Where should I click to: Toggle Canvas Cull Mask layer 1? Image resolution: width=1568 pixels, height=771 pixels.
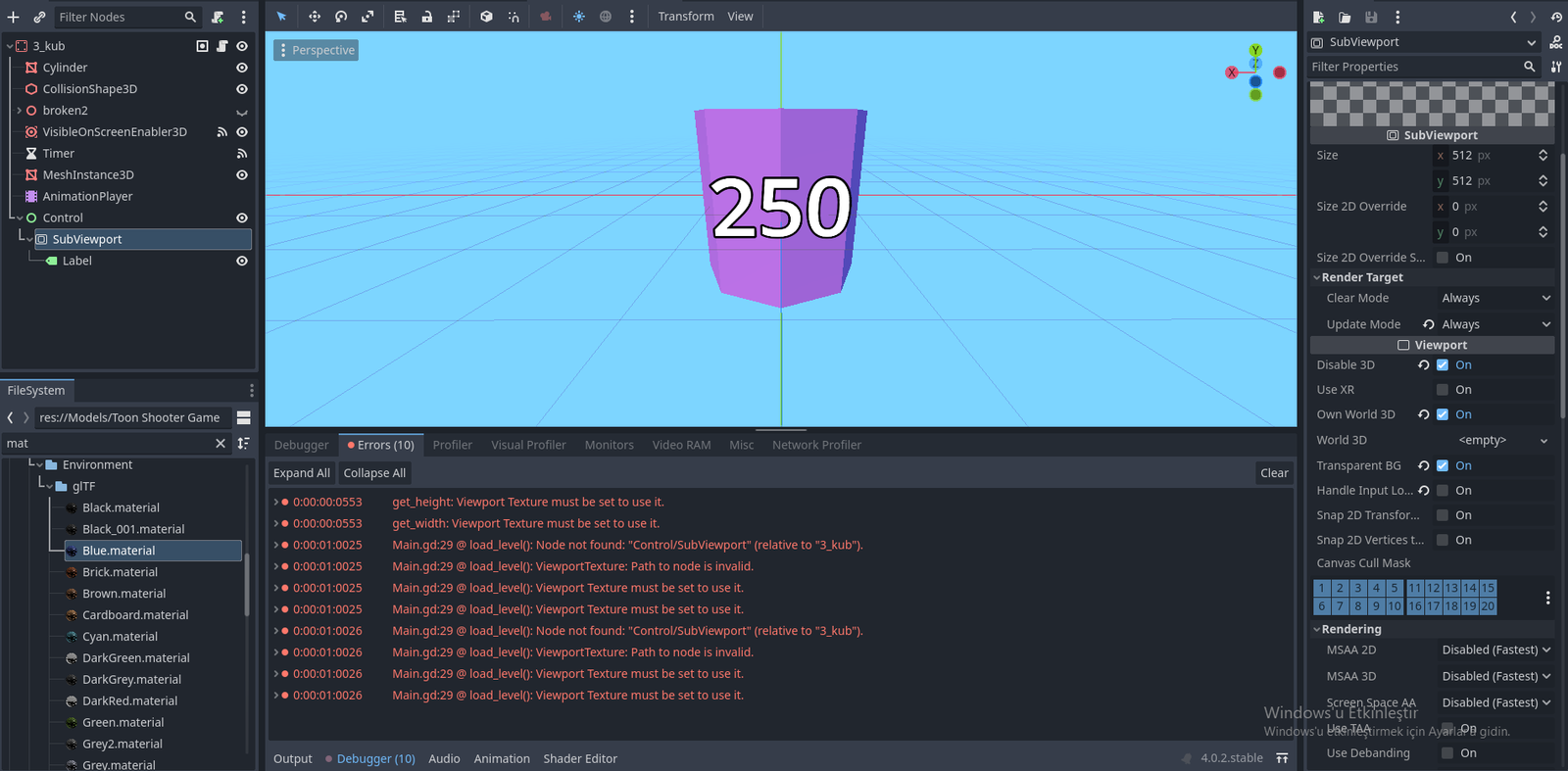[1322, 588]
